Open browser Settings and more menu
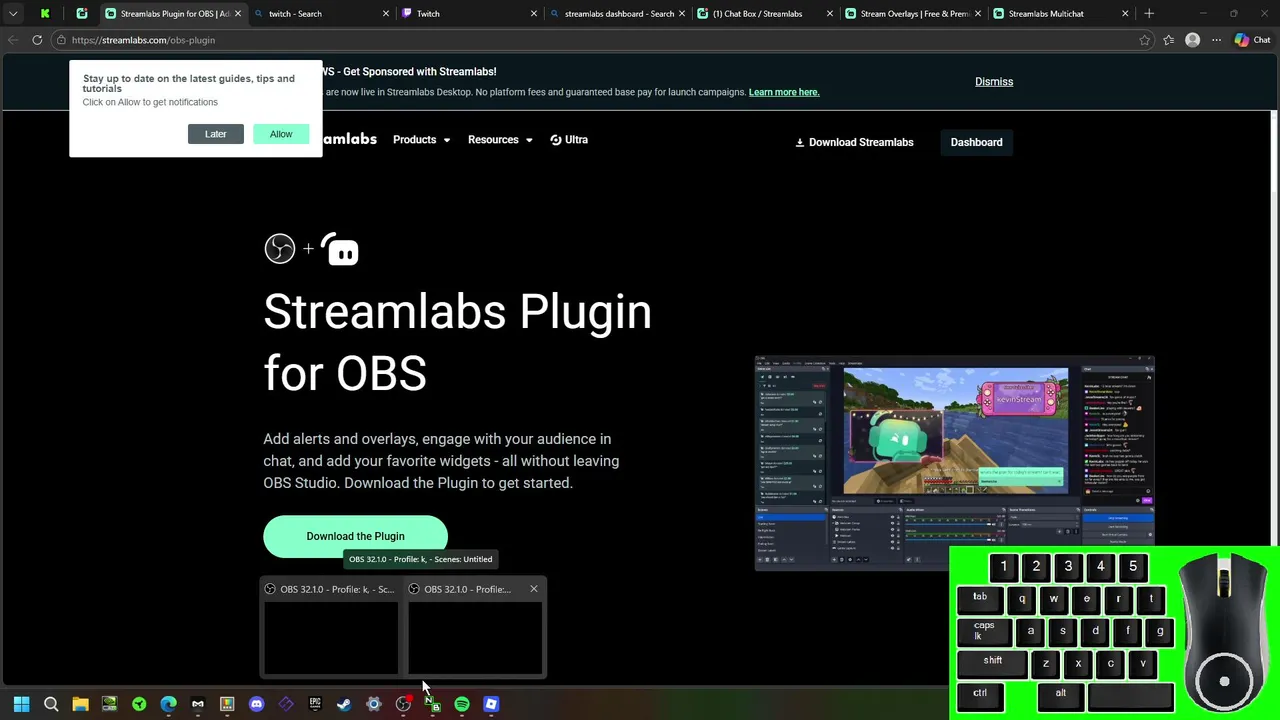The image size is (1280, 720). tap(1216, 40)
